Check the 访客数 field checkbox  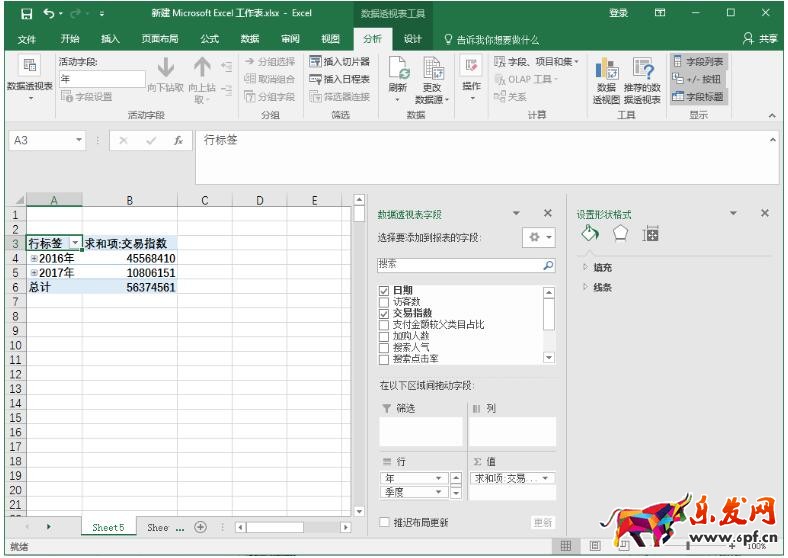tap(384, 302)
